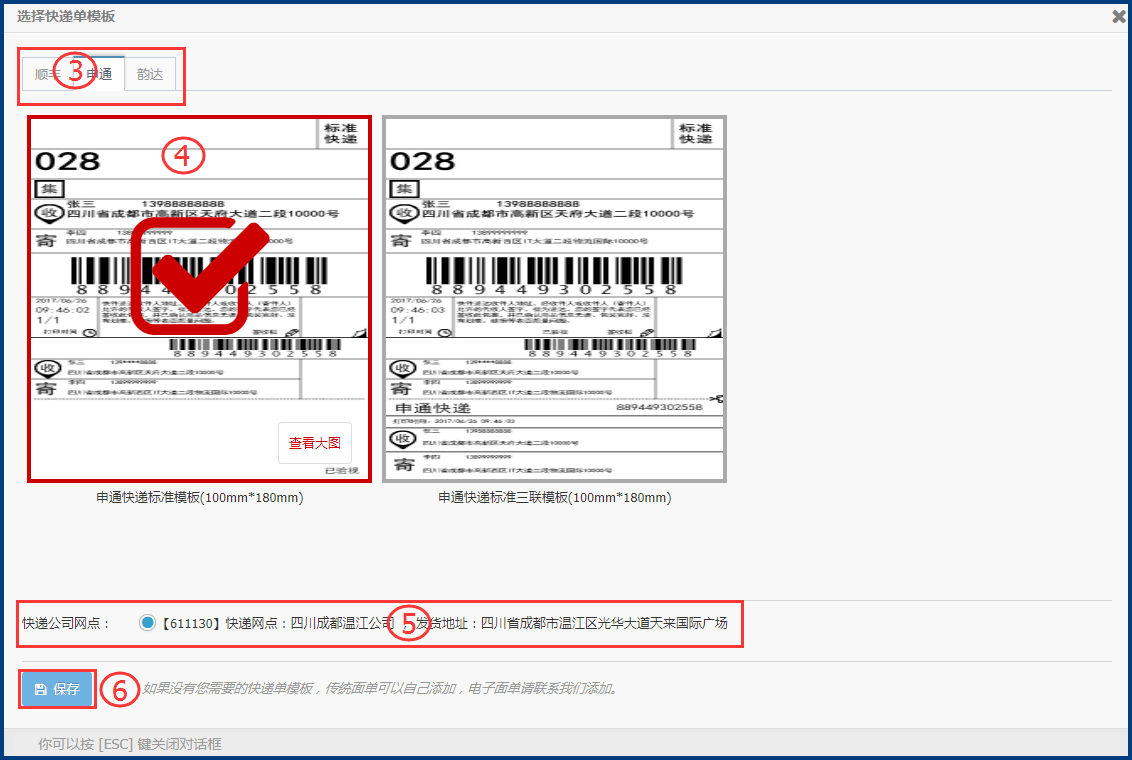
Task: Click the 发货地址 shipping address text
Action: tap(571, 622)
